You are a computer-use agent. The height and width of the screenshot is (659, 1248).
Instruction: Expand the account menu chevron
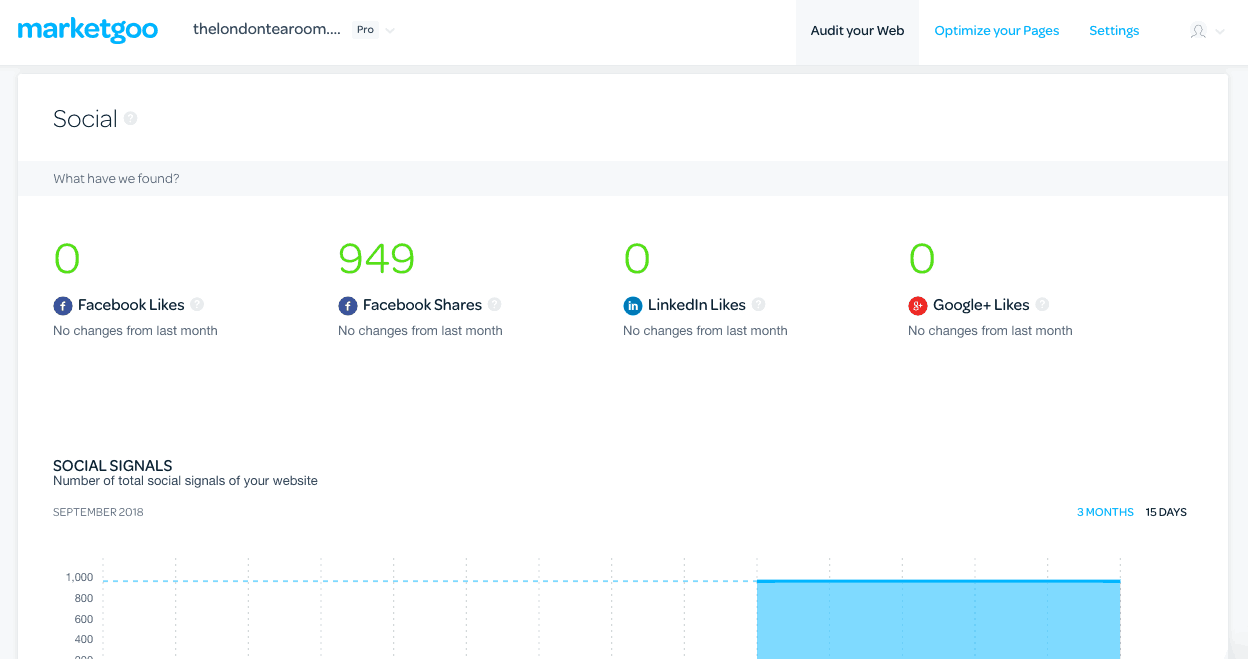coord(1220,32)
